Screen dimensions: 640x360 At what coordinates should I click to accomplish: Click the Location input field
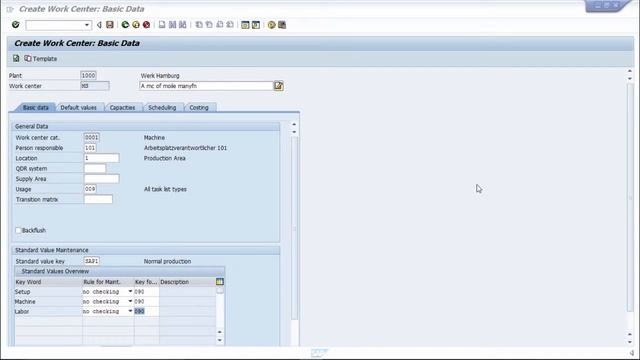[x=101, y=158]
